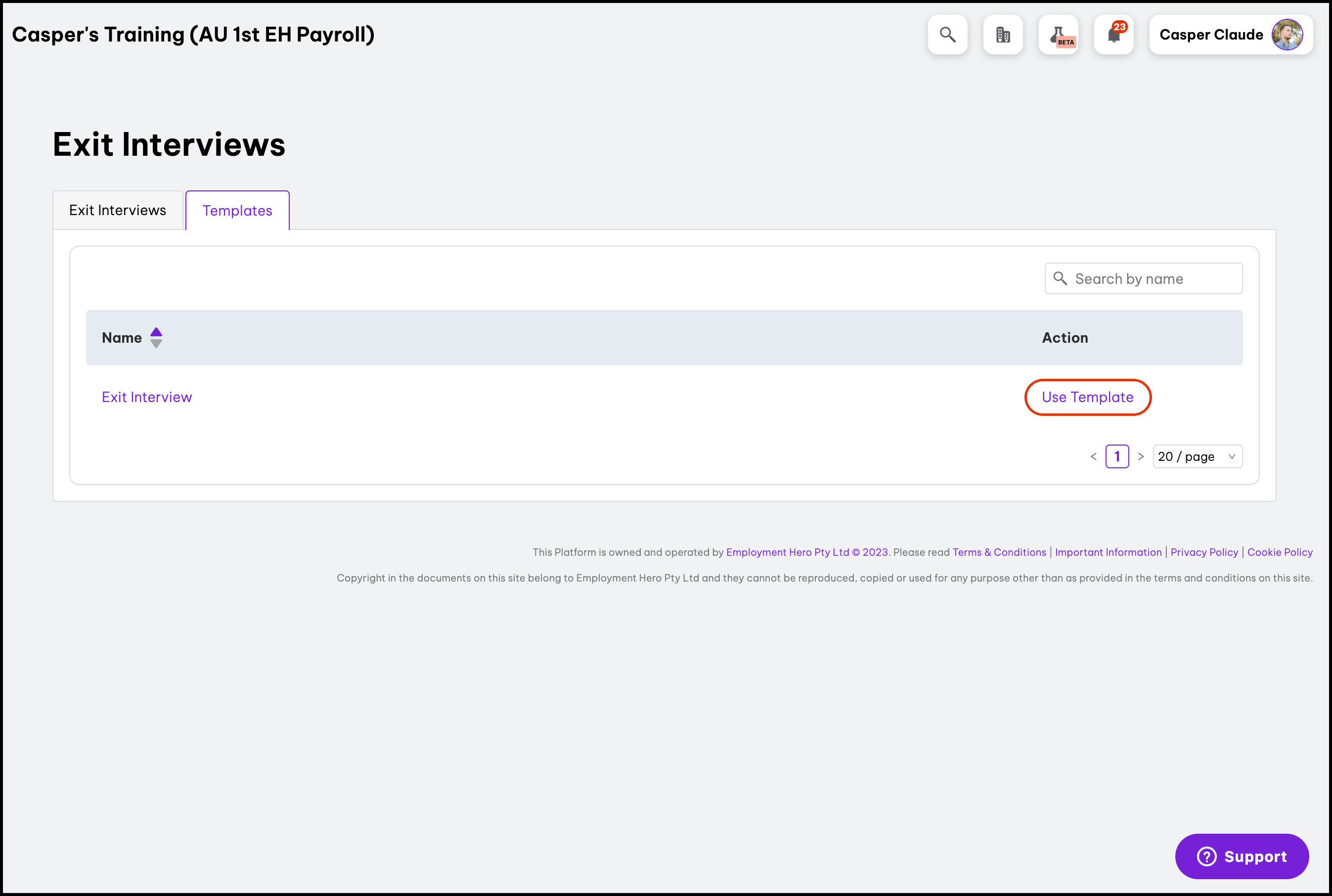The width and height of the screenshot is (1332, 896).
Task: Click the organisation building icon
Action: [1003, 35]
